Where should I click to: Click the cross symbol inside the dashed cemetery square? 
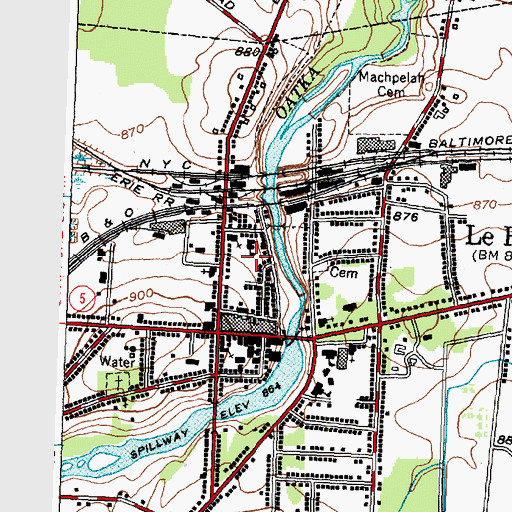point(118,381)
